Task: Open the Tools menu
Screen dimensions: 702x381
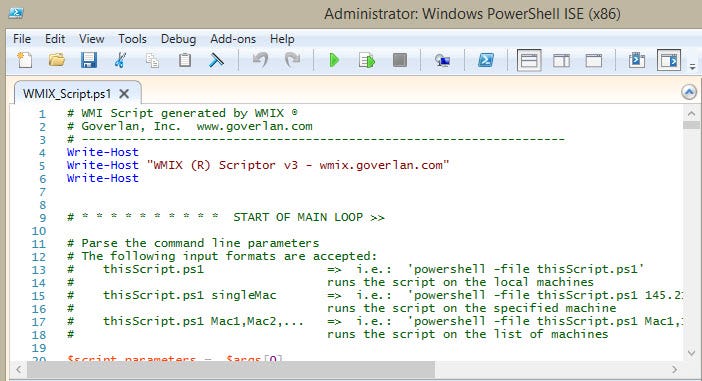Action: (x=133, y=39)
